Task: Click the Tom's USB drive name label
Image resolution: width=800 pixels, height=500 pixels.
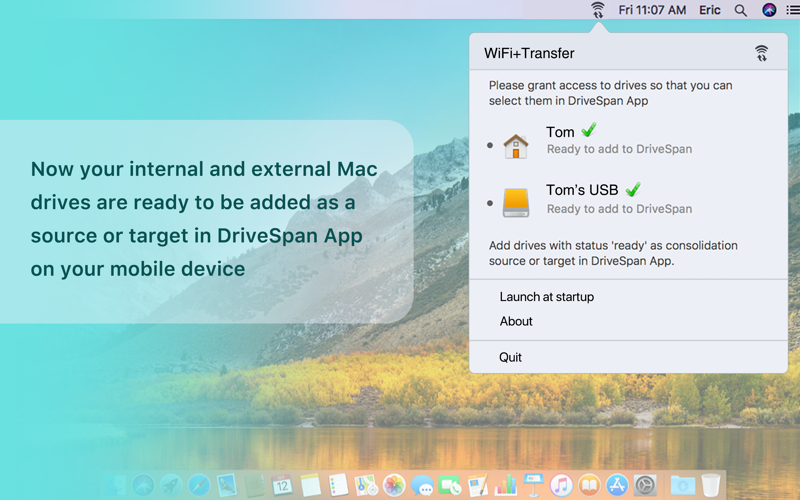Action: pyautogui.click(x=582, y=190)
